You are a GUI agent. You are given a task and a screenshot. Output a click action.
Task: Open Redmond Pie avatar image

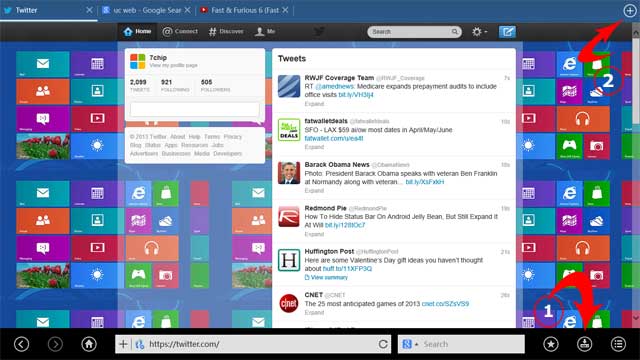click(289, 216)
